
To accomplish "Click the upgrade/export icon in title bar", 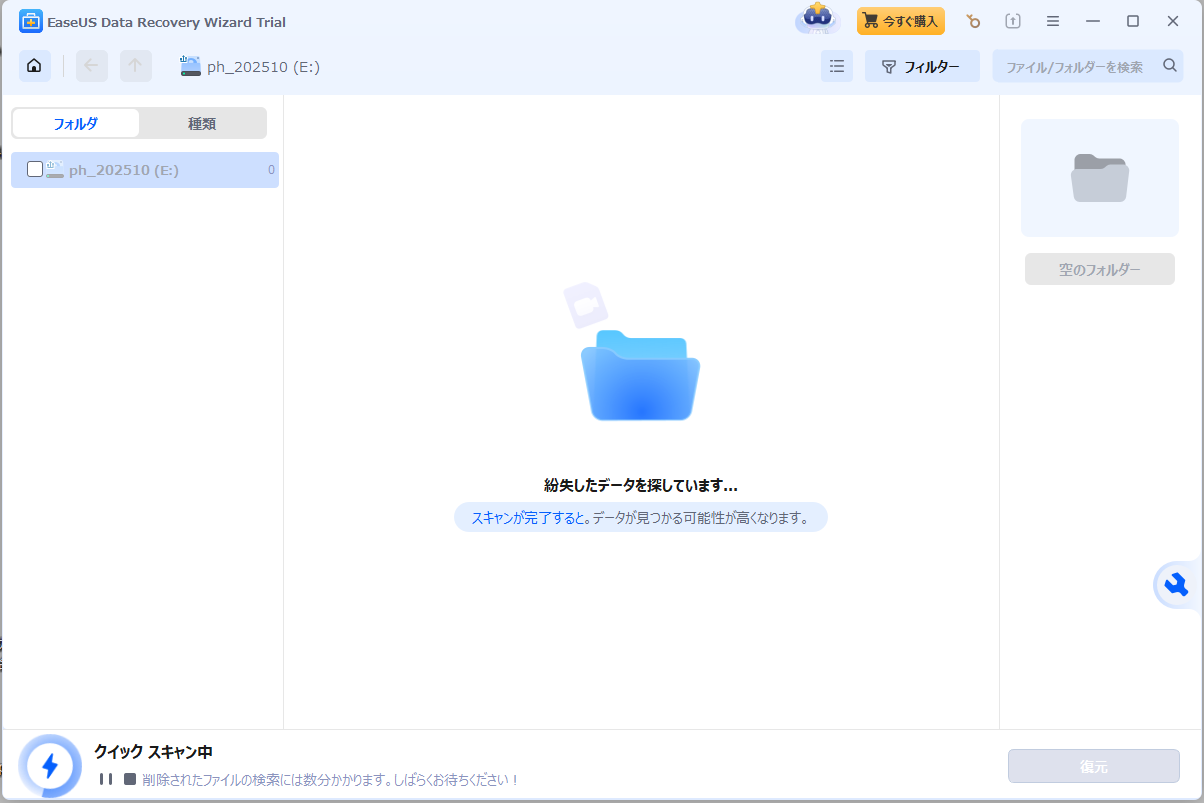I will 1013,20.
